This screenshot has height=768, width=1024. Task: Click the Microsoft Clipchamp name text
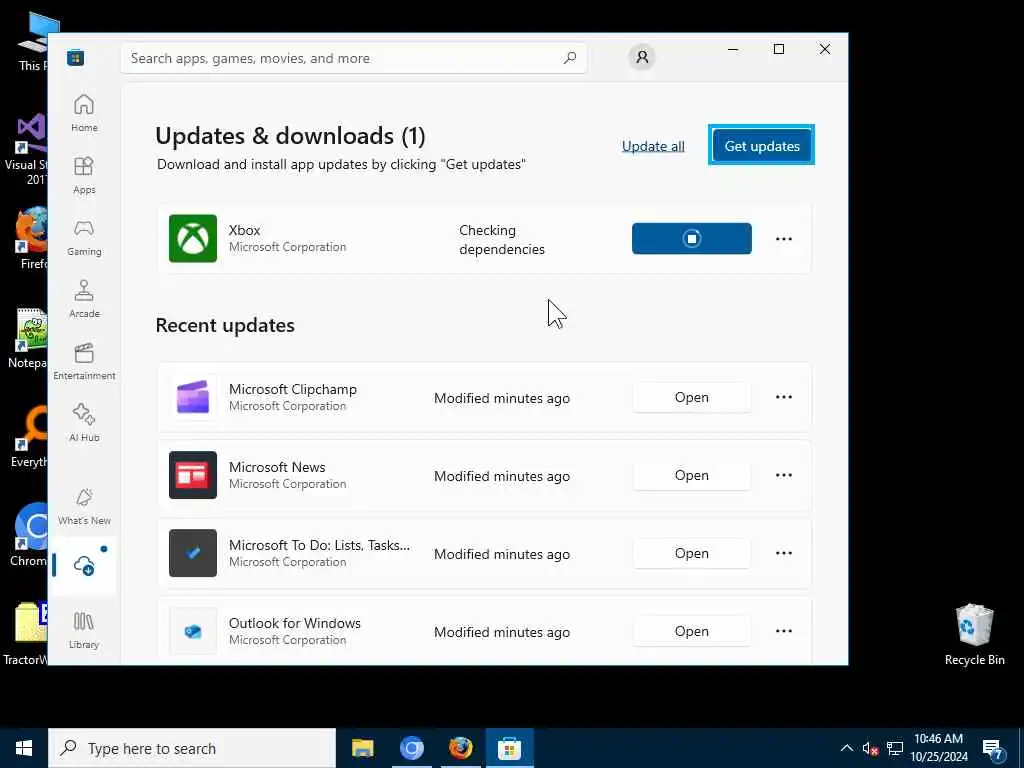point(293,389)
